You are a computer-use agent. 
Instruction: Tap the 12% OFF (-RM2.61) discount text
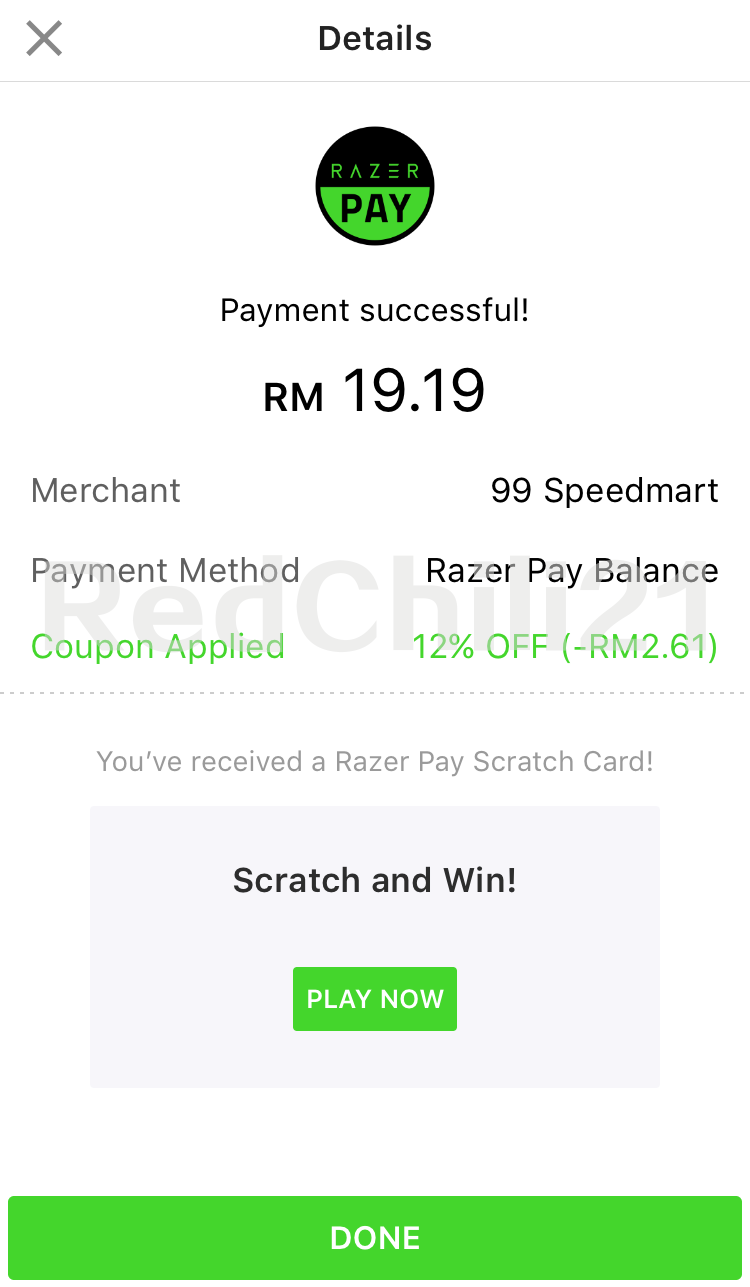[566, 647]
